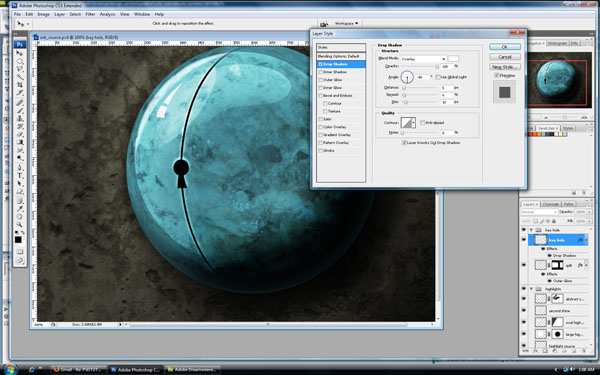Click Cancel in Layer Style dialog

click(505, 57)
